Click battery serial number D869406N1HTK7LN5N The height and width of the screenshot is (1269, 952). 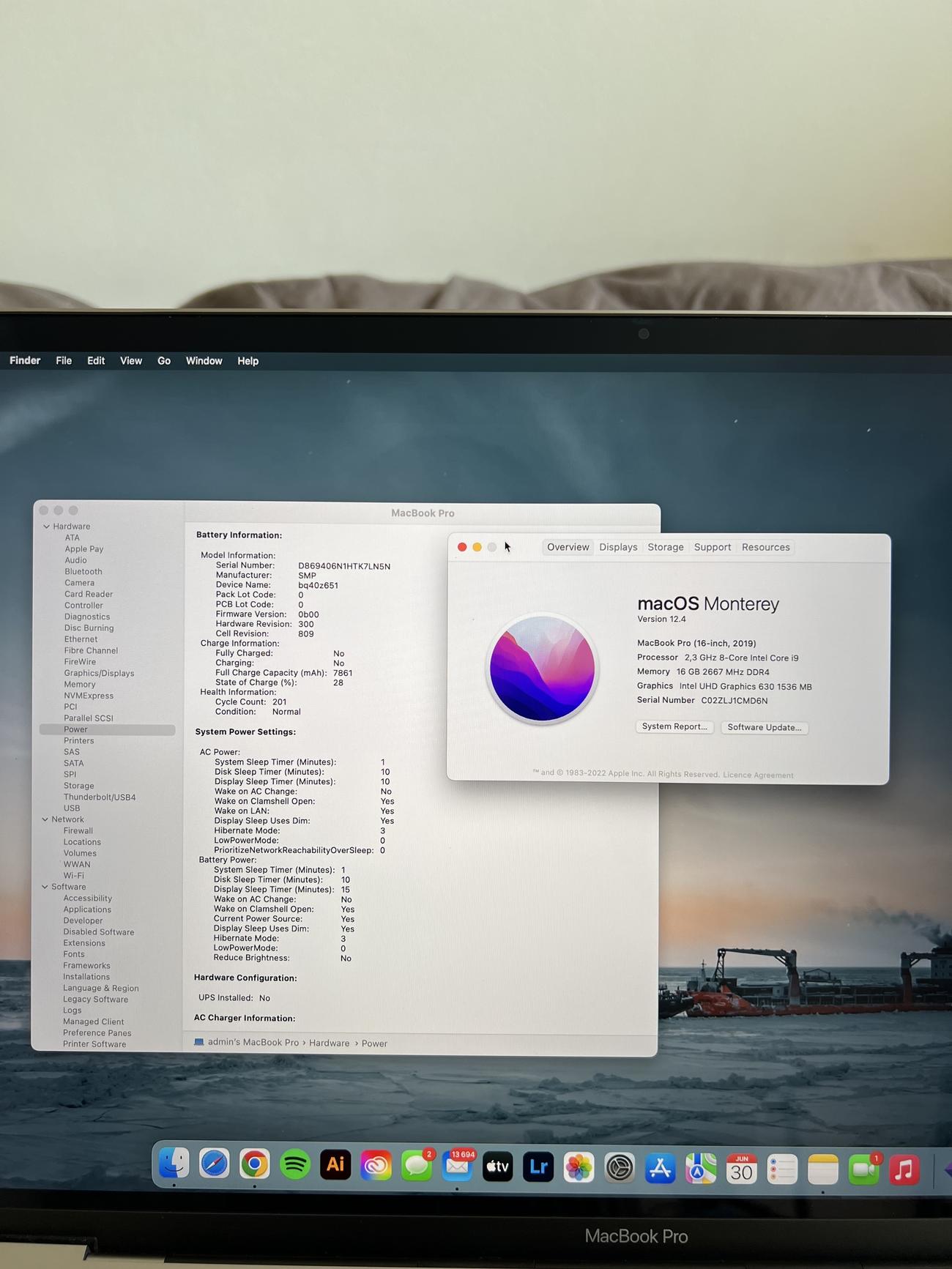344,566
